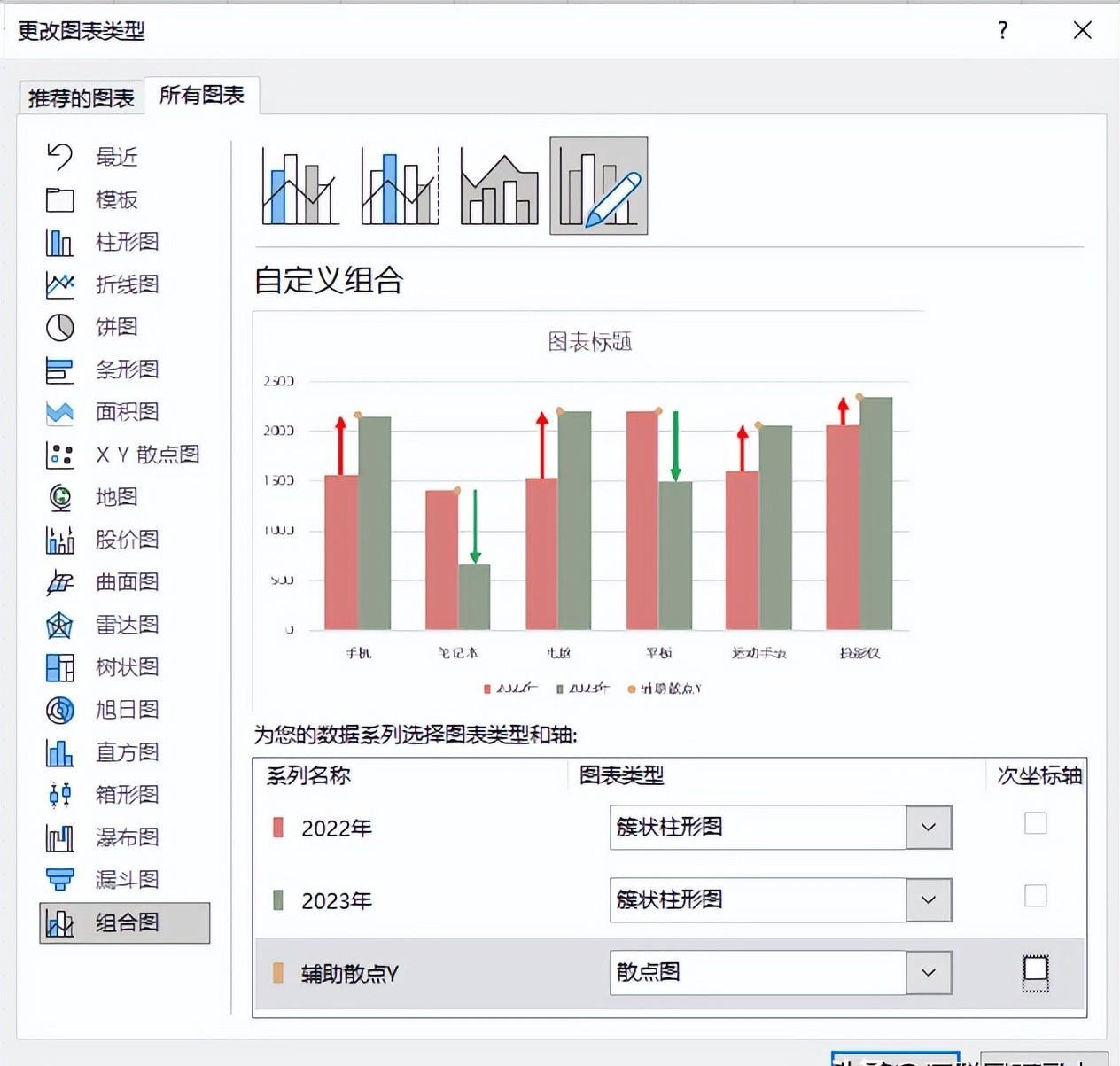Choose the Funnel (漏斗图) icon
The height and width of the screenshot is (1066, 1120).
pos(59,880)
